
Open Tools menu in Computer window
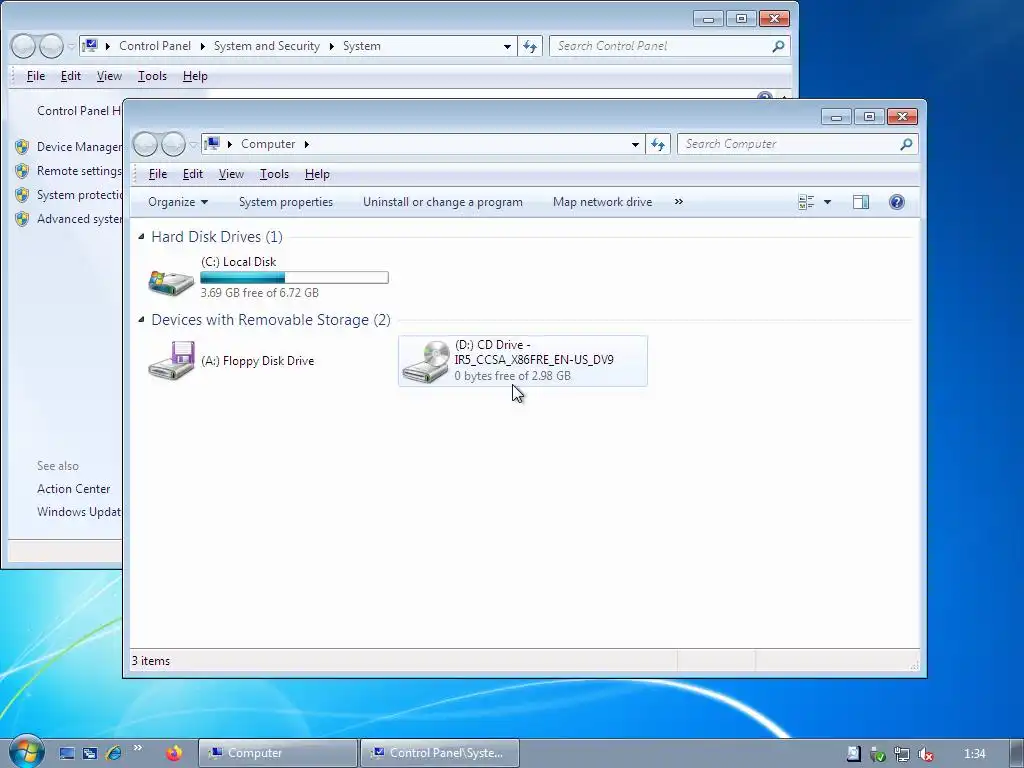point(274,174)
